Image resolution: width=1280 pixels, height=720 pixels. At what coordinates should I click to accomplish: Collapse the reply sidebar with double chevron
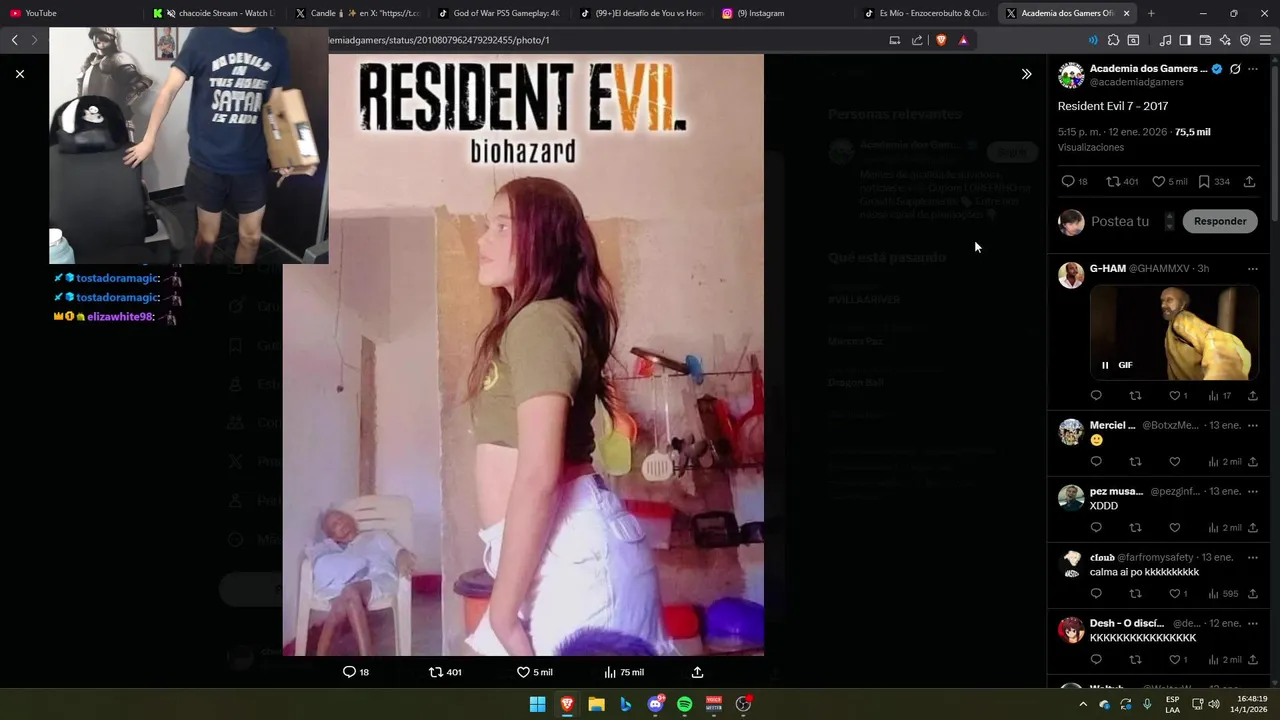pos(1026,74)
